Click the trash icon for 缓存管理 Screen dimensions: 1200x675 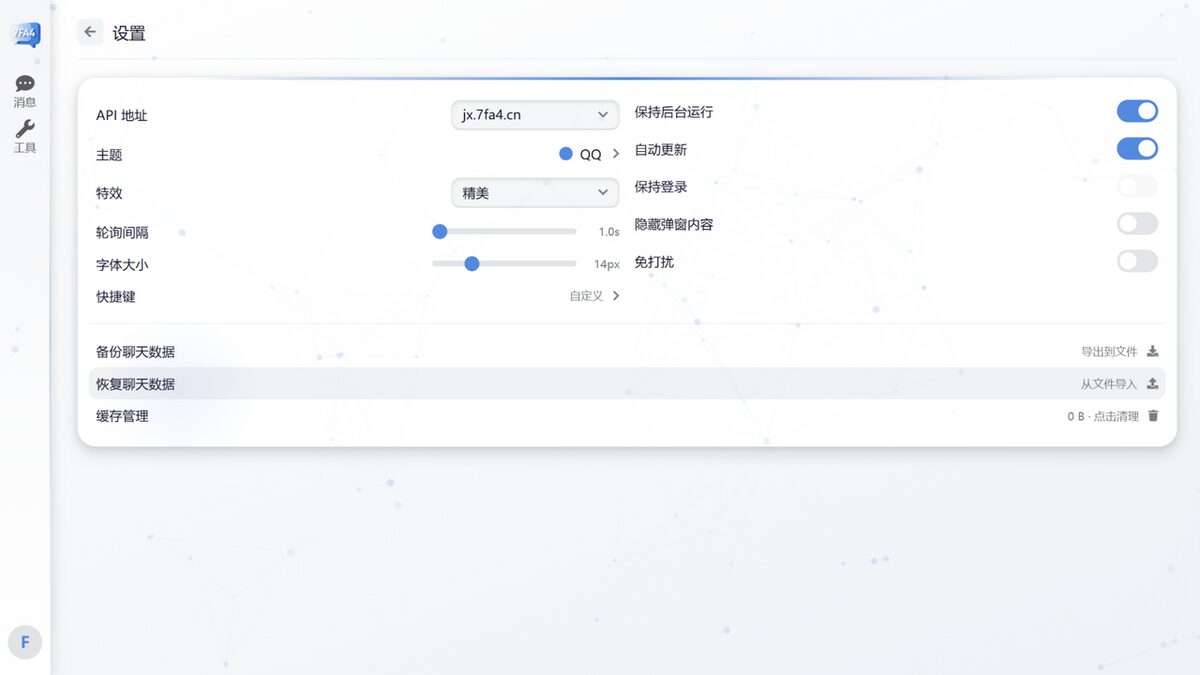[1153, 415]
